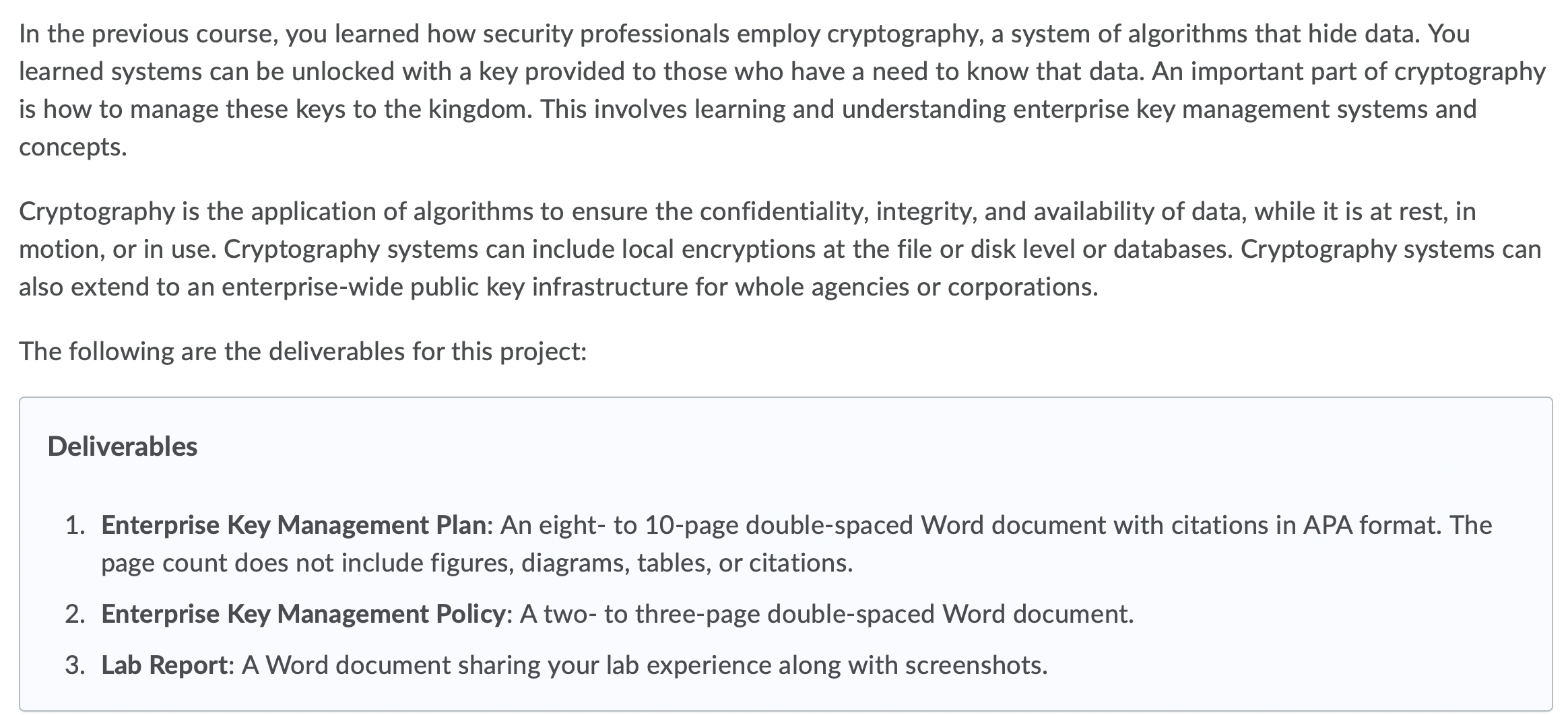Click the phrase "APA format"
This screenshot has height=715, width=1568.
click(1371, 524)
